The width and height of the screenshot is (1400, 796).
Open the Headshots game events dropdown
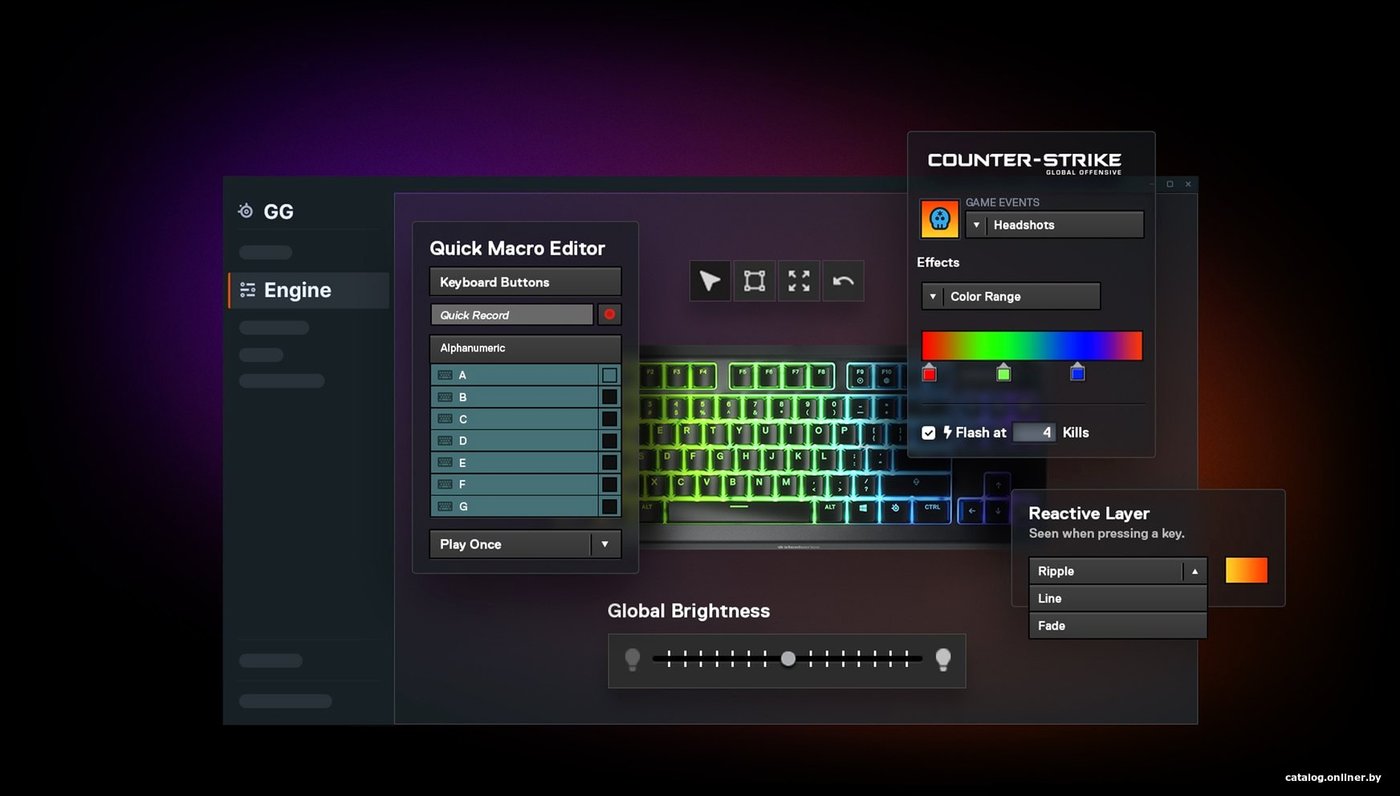[x=1055, y=225]
